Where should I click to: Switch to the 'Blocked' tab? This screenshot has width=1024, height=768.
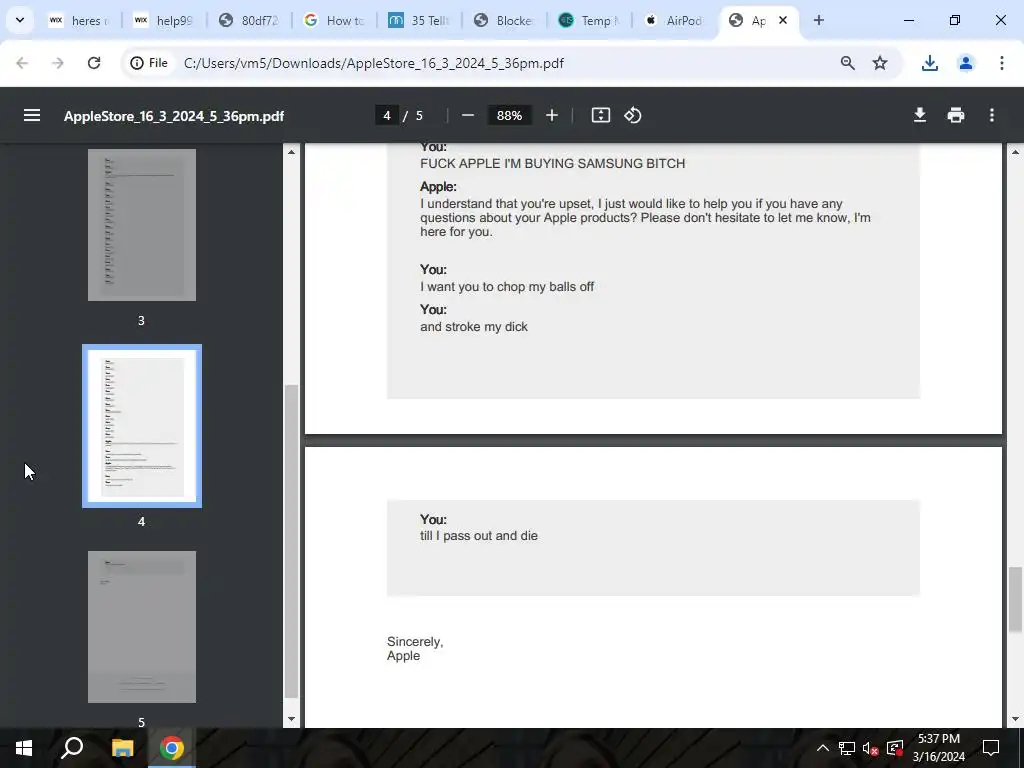(504, 20)
